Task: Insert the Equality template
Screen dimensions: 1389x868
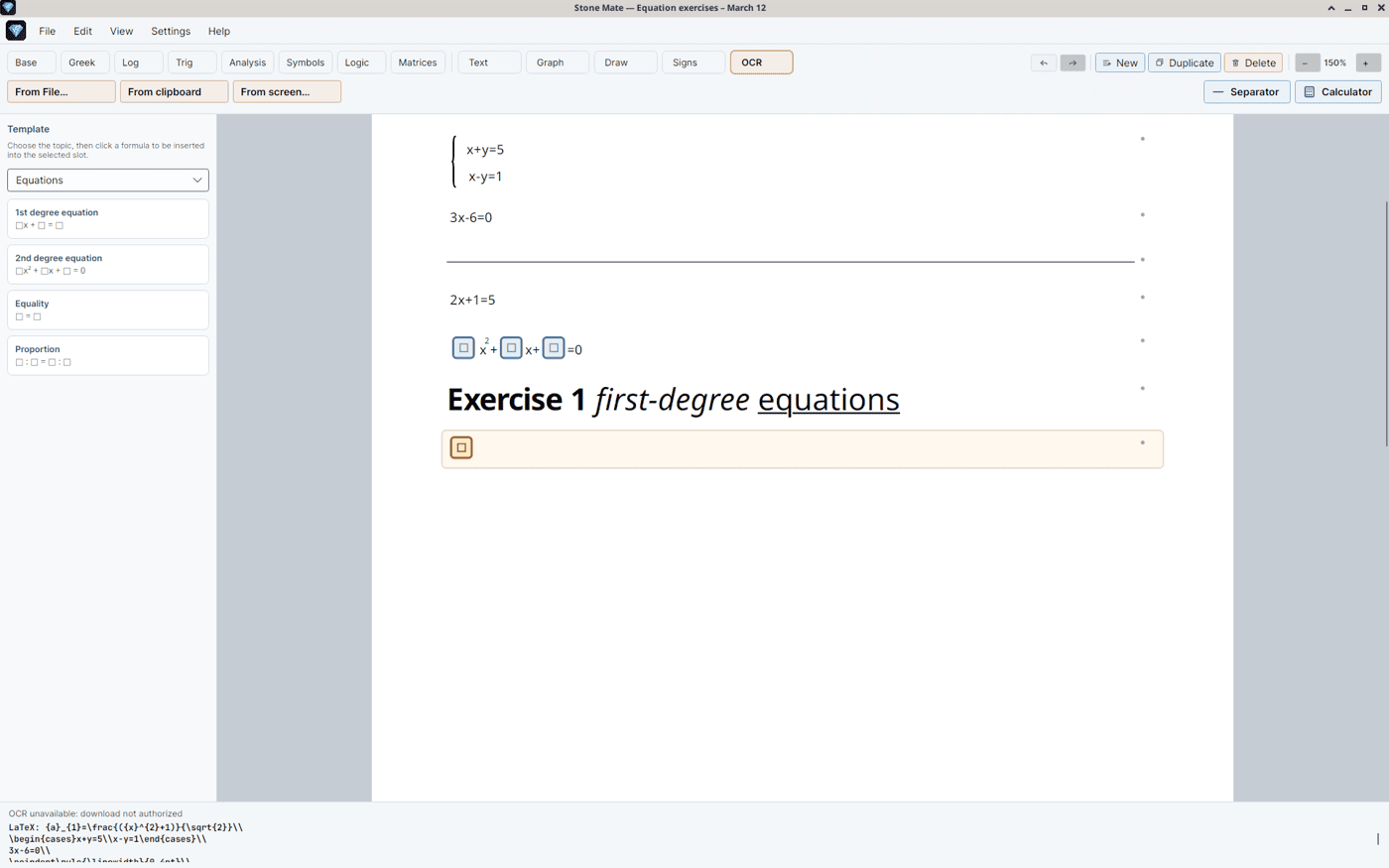Action: [x=108, y=310]
